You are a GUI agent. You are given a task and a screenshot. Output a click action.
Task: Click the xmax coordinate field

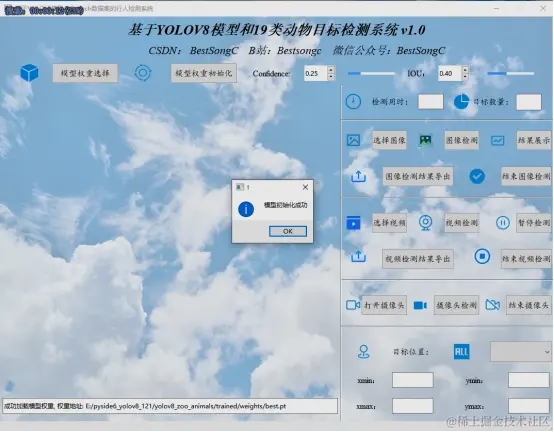[x=413, y=406]
